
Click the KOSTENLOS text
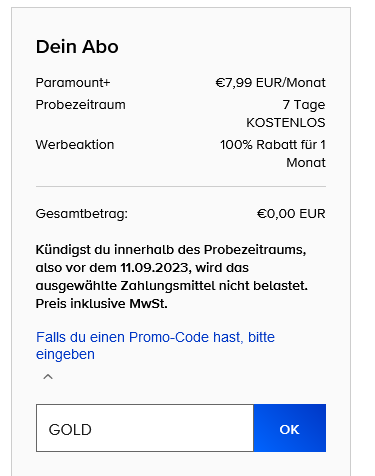pyautogui.click(x=286, y=123)
